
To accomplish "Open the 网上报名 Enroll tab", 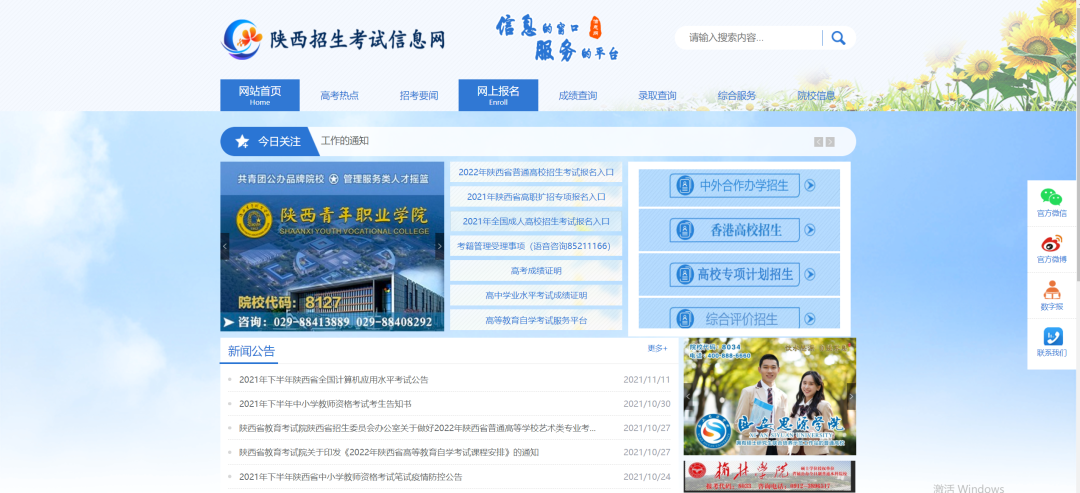I will [x=498, y=95].
